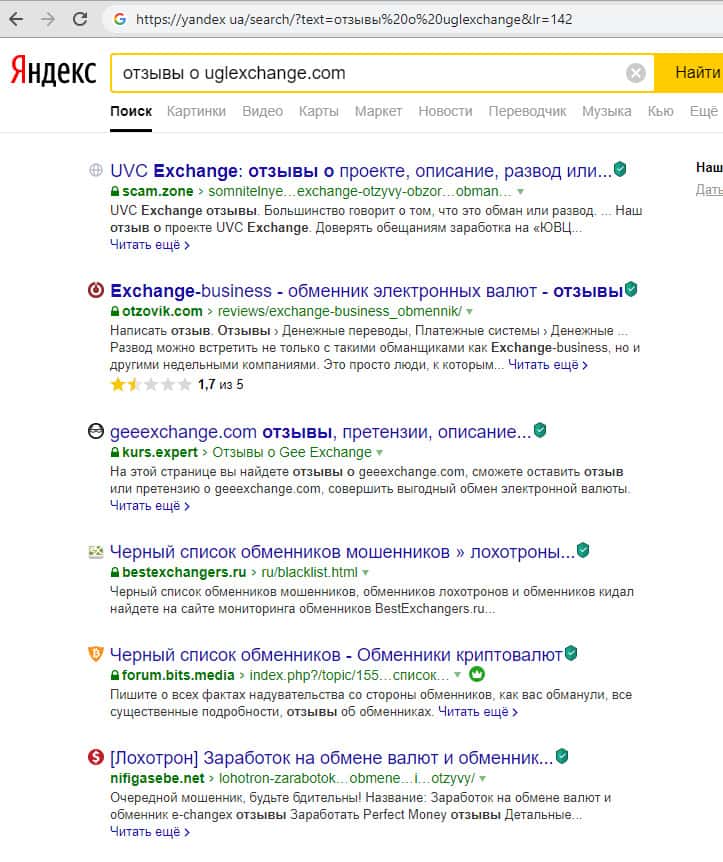Viewport: 723px width, 862px height.
Task: Click the orange bits.media shield favicon
Action: click(x=96, y=654)
